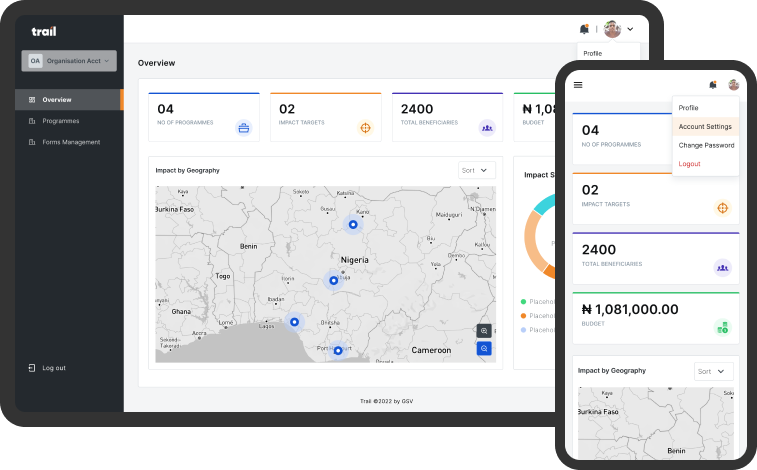Expand the Organisation Acct switcher
This screenshot has height=470, width=757.
click(69, 61)
